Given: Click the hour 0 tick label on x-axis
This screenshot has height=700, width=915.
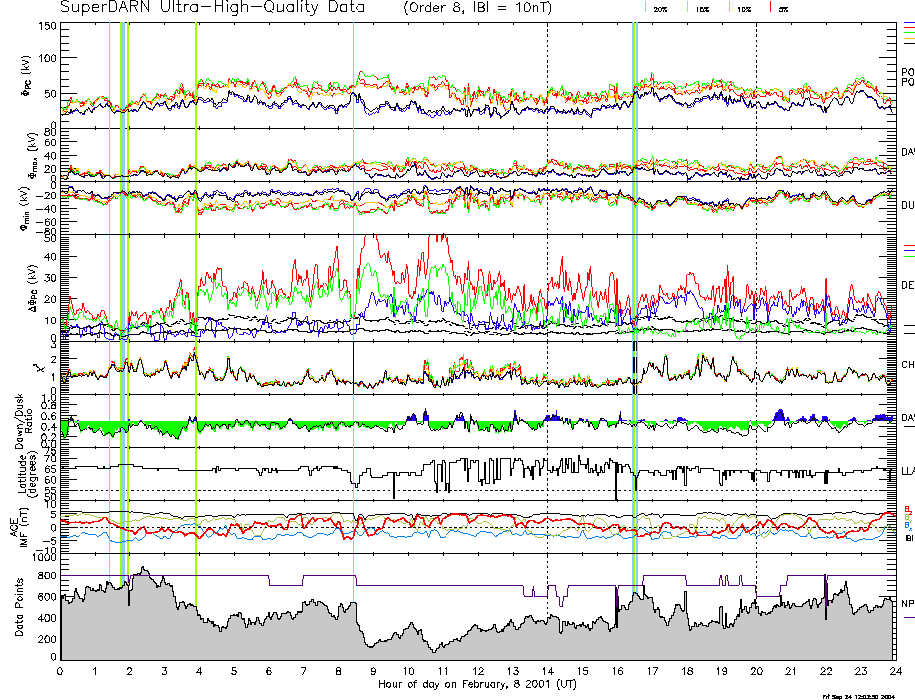Looking at the screenshot, I should point(61,672).
